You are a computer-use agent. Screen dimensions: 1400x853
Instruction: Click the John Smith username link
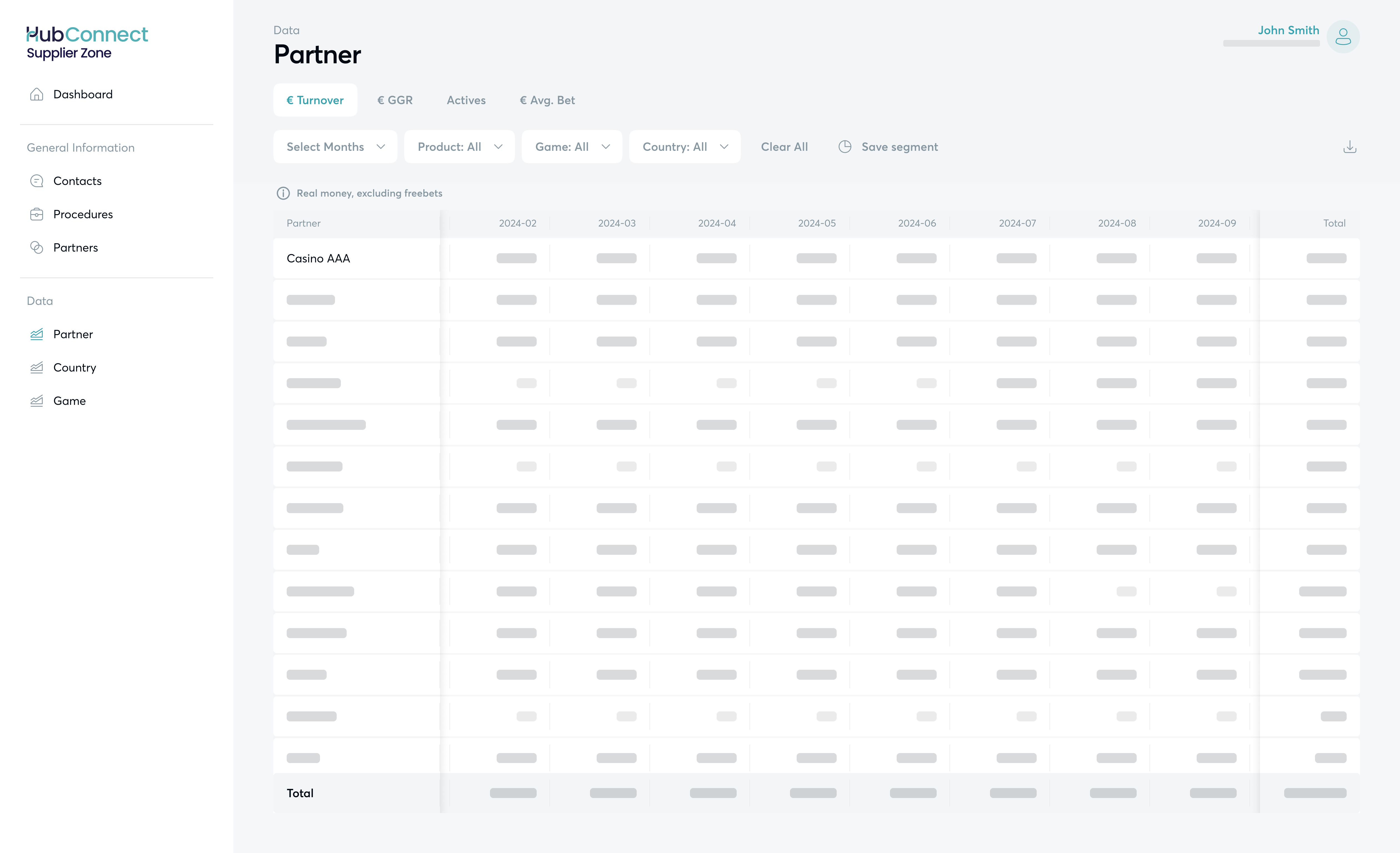(x=1288, y=30)
